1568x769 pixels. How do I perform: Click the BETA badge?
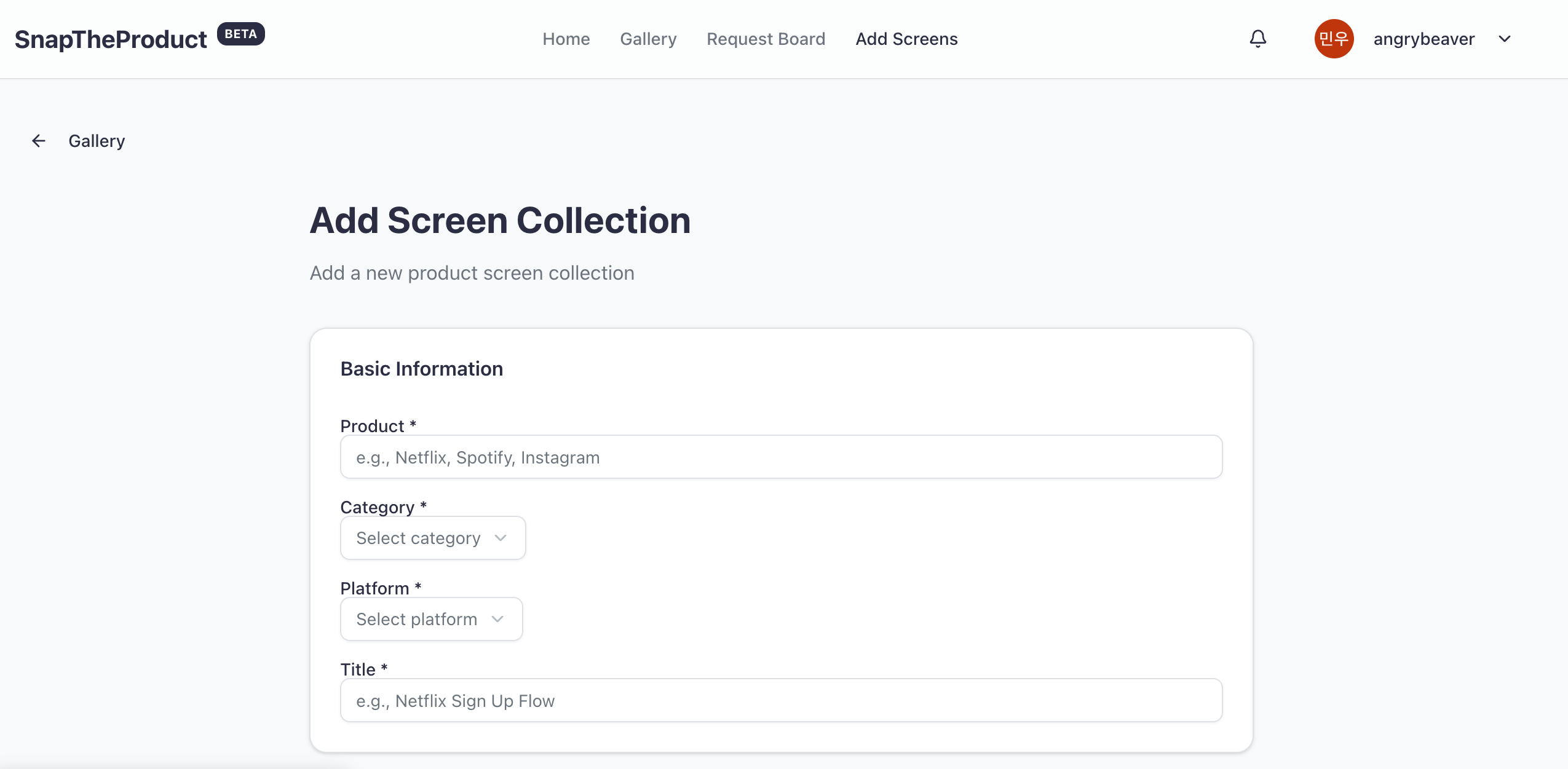tap(240, 34)
